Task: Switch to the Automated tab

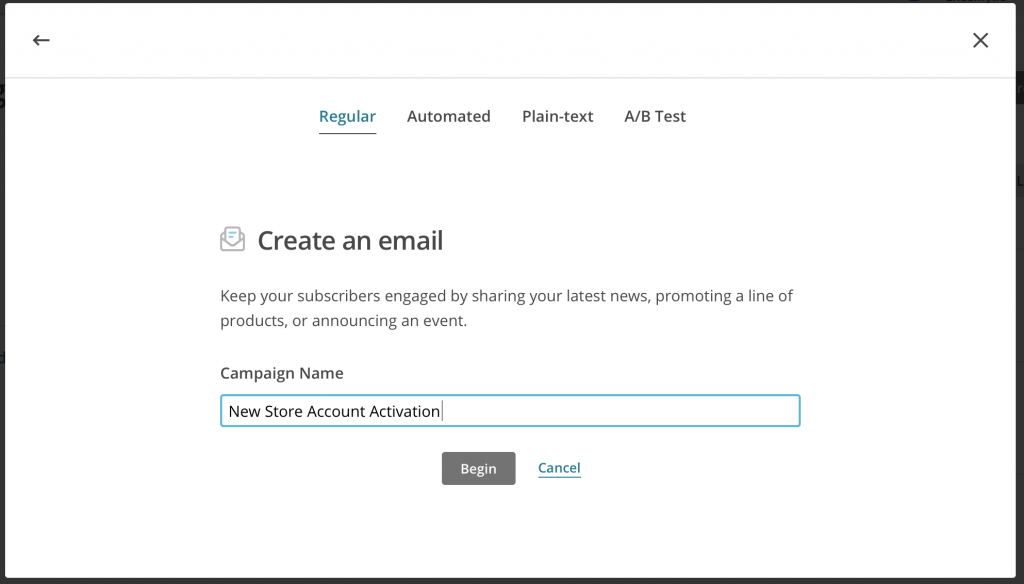Action: [x=448, y=116]
